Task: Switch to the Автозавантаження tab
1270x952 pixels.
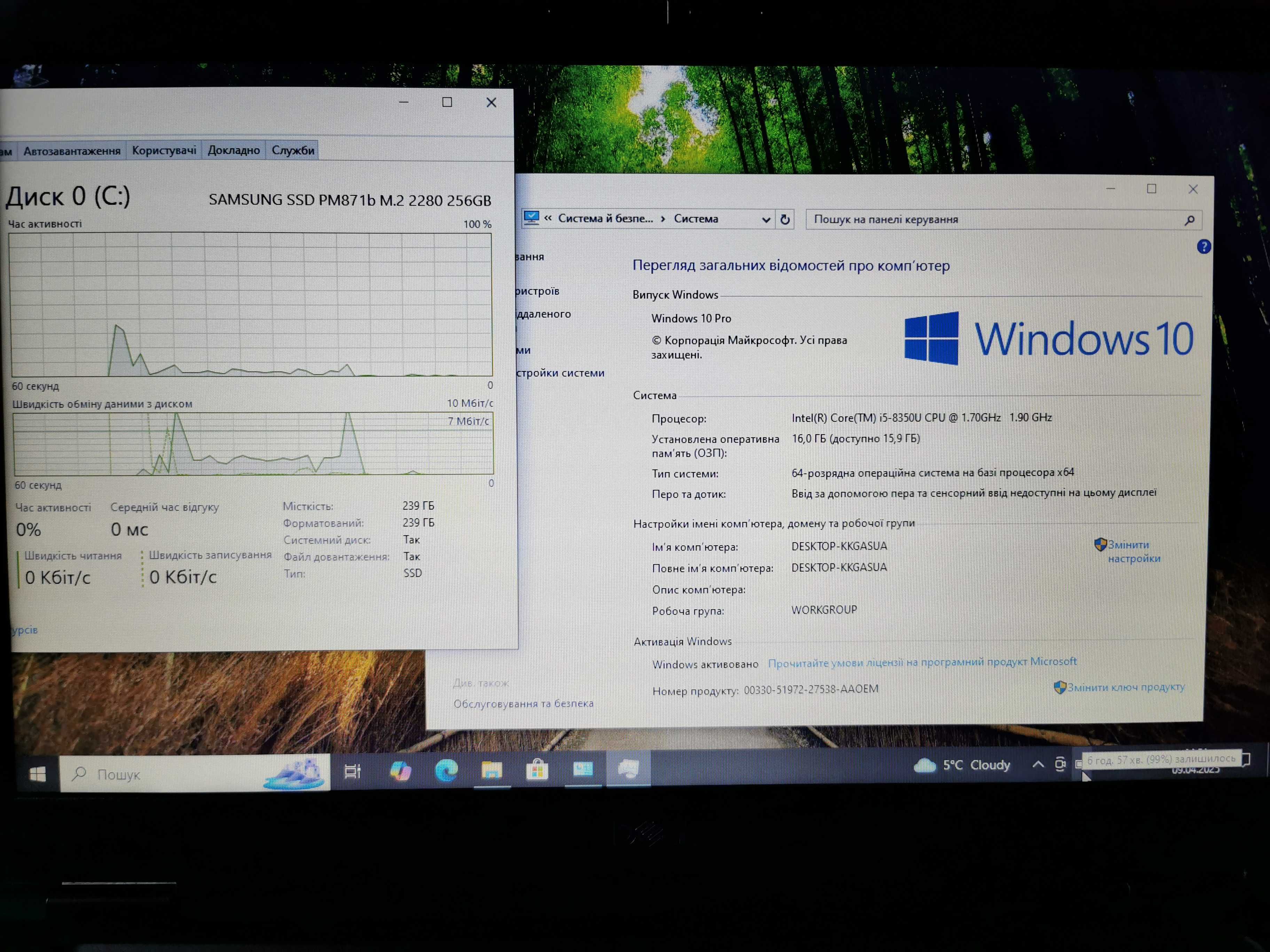Action: 72,151
